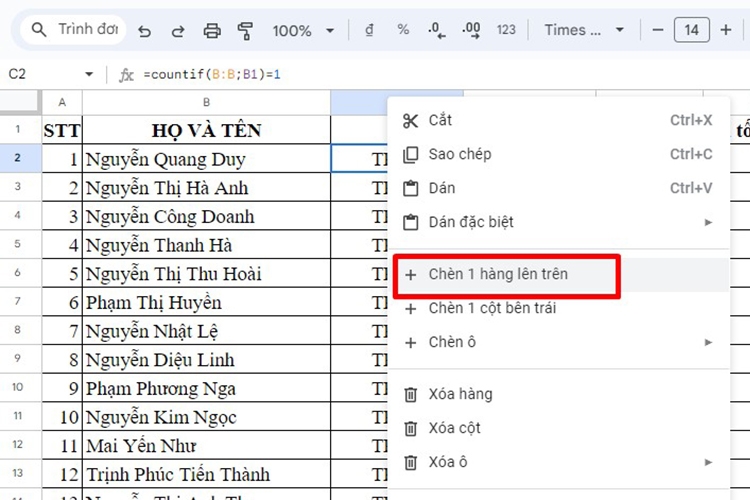Click the scissors icon beside Cắt
Image resolution: width=750 pixels, height=500 pixels.
click(410, 121)
